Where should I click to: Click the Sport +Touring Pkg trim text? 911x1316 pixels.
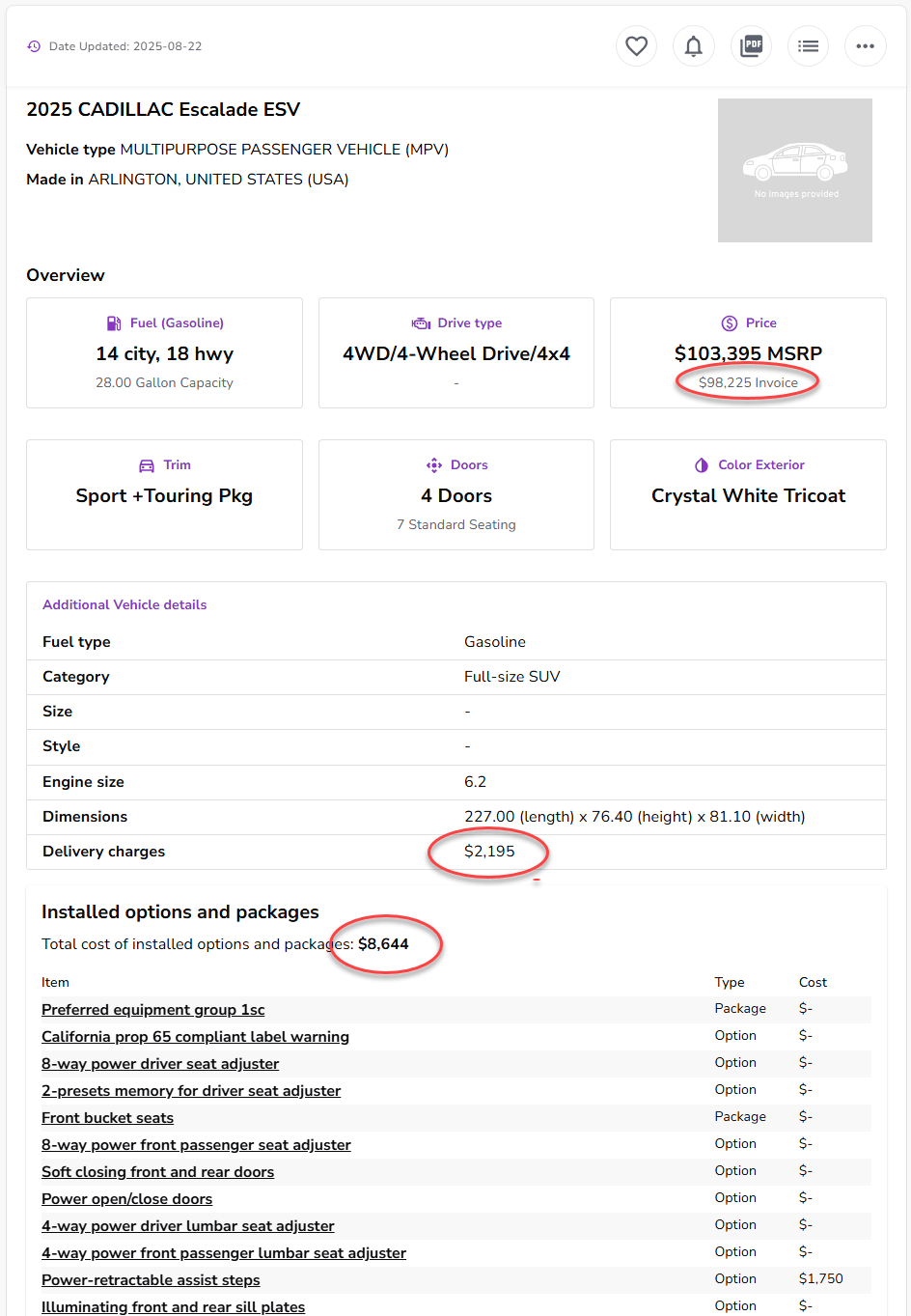click(x=164, y=495)
